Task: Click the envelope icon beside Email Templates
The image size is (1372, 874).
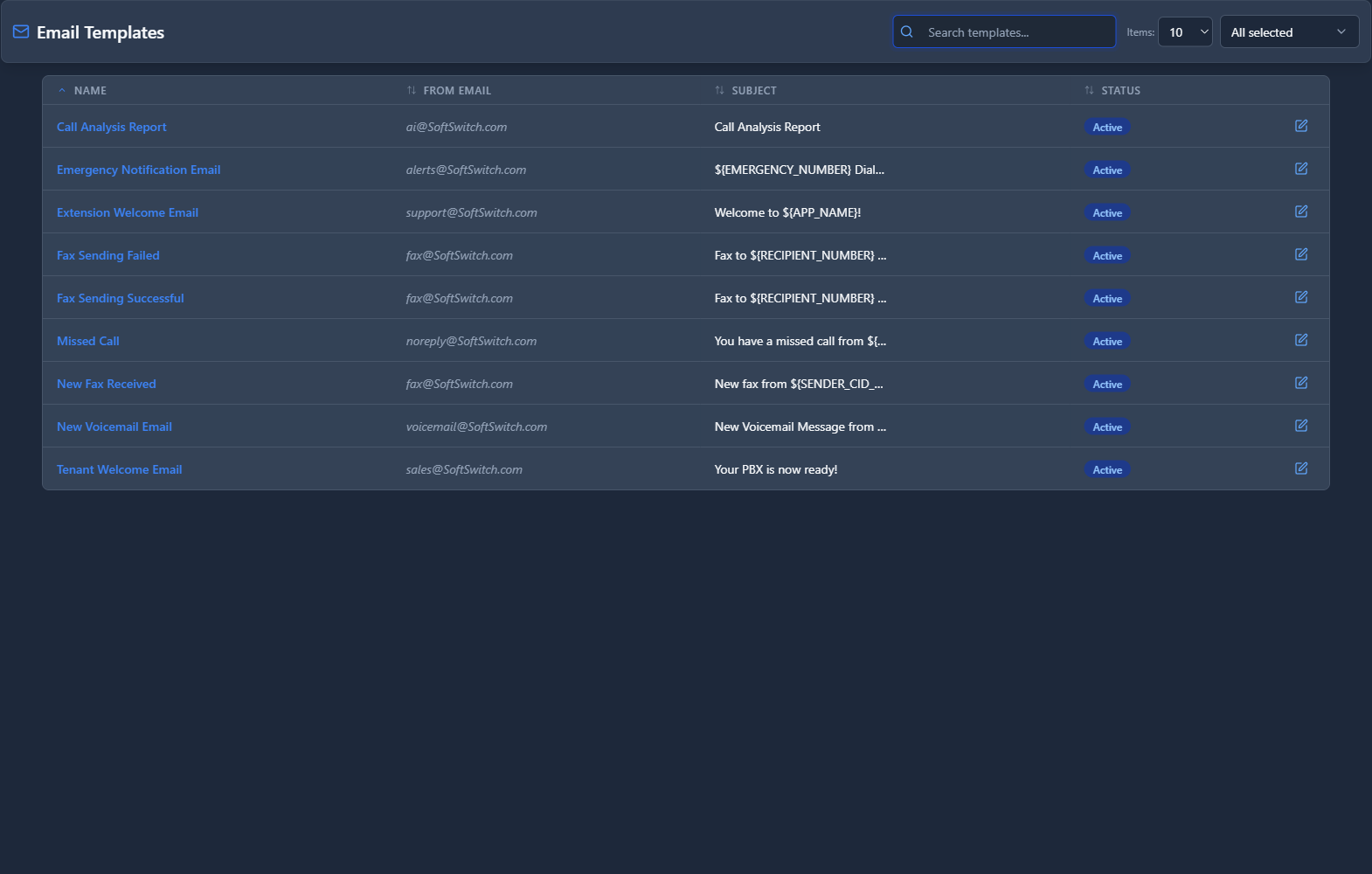Action: click(x=21, y=32)
